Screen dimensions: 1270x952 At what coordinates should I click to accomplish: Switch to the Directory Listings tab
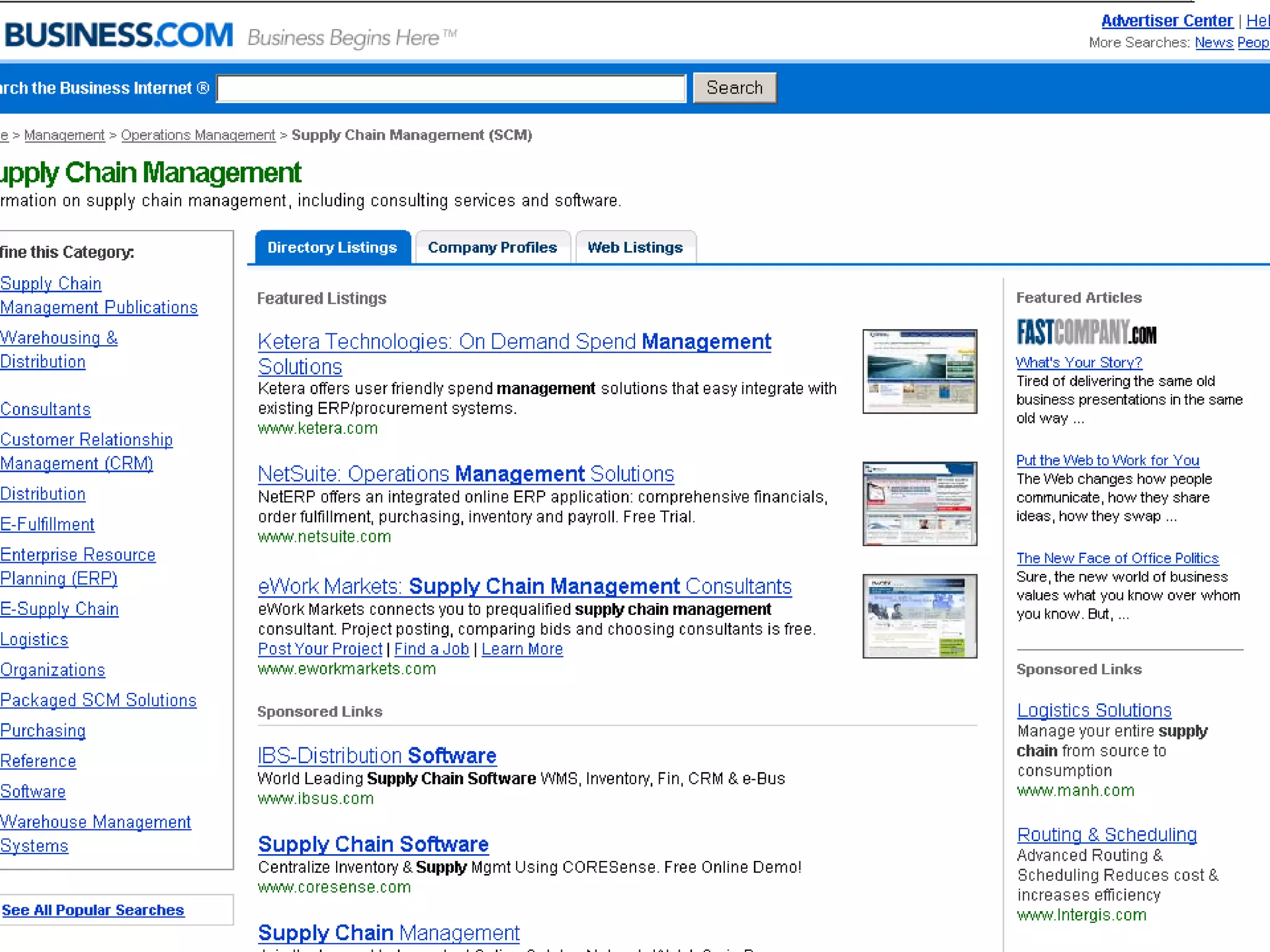coord(332,247)
